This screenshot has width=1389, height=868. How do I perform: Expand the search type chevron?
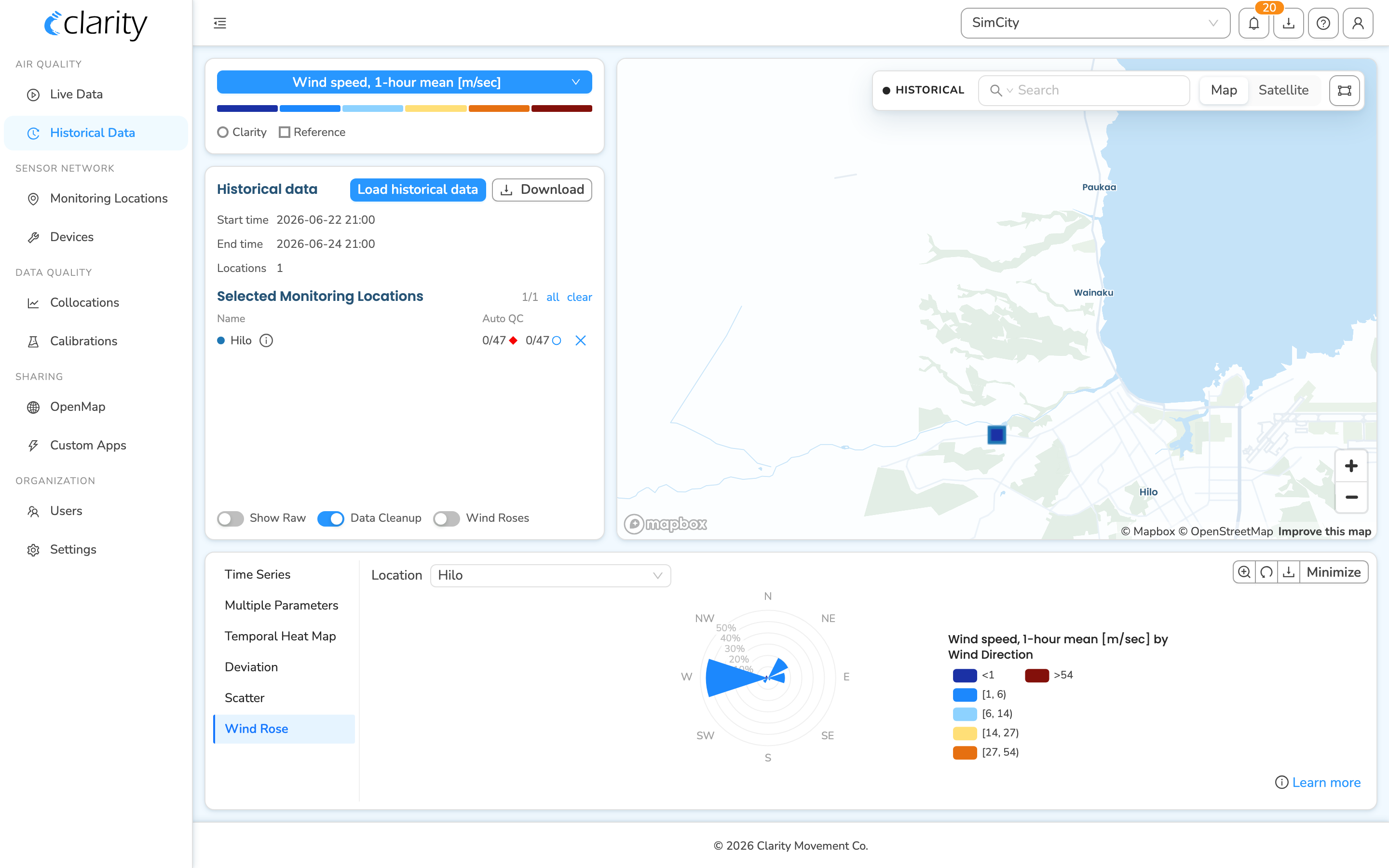1009,91
